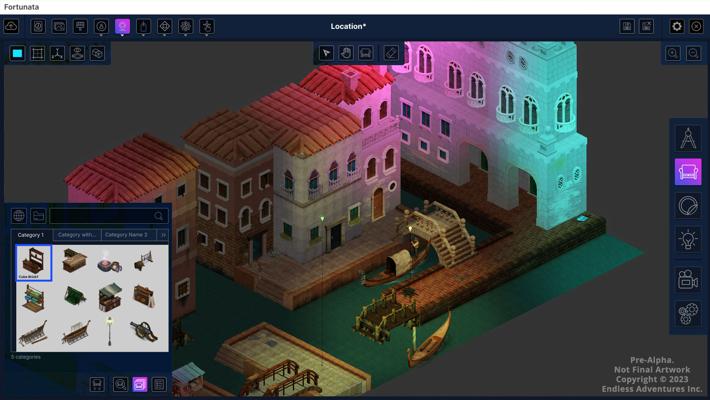
Task: Open the lightbulb lighting panel
Action: point(688,240)
